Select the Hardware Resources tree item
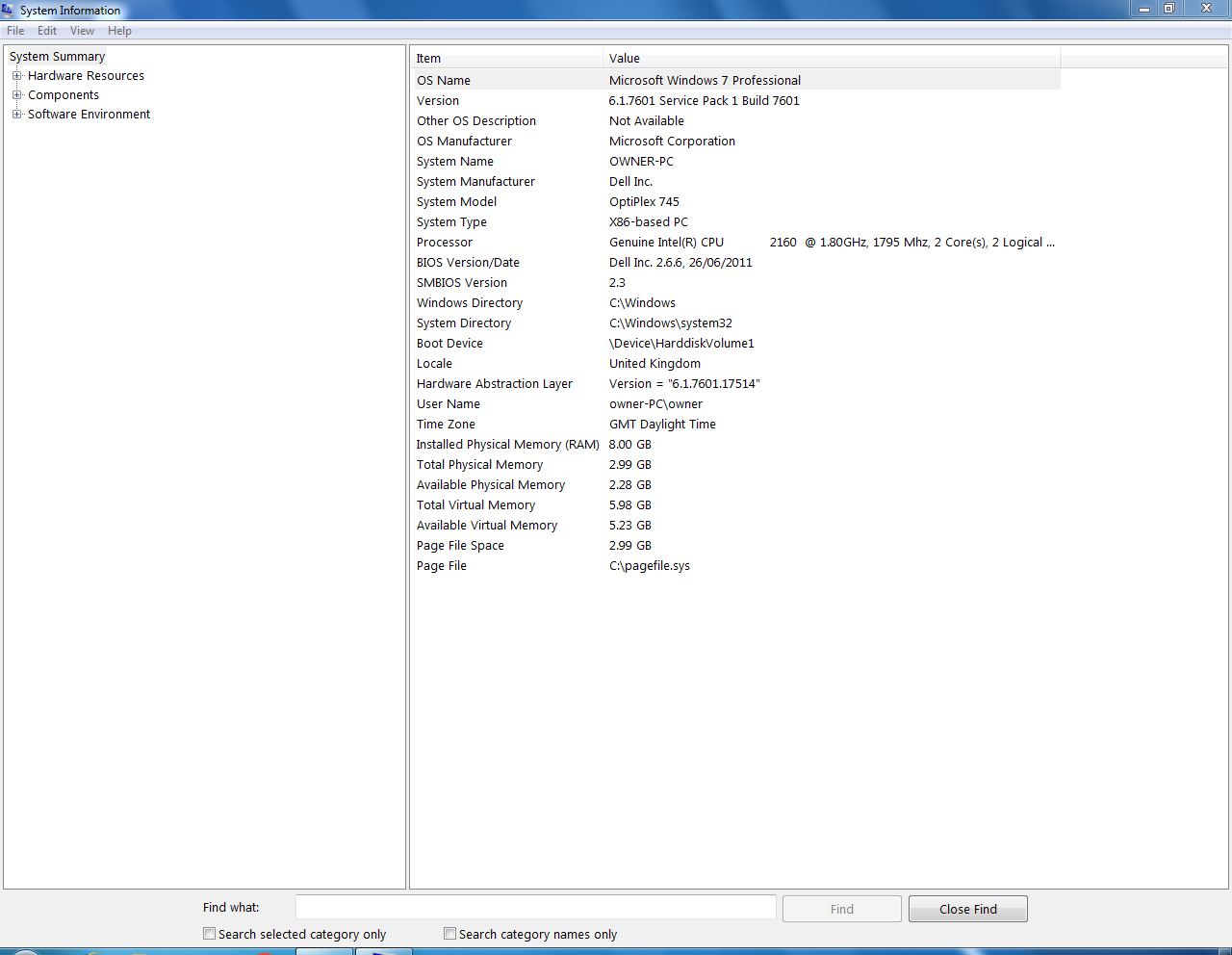This screenshot has height=955, width=1232. point(86,76)
